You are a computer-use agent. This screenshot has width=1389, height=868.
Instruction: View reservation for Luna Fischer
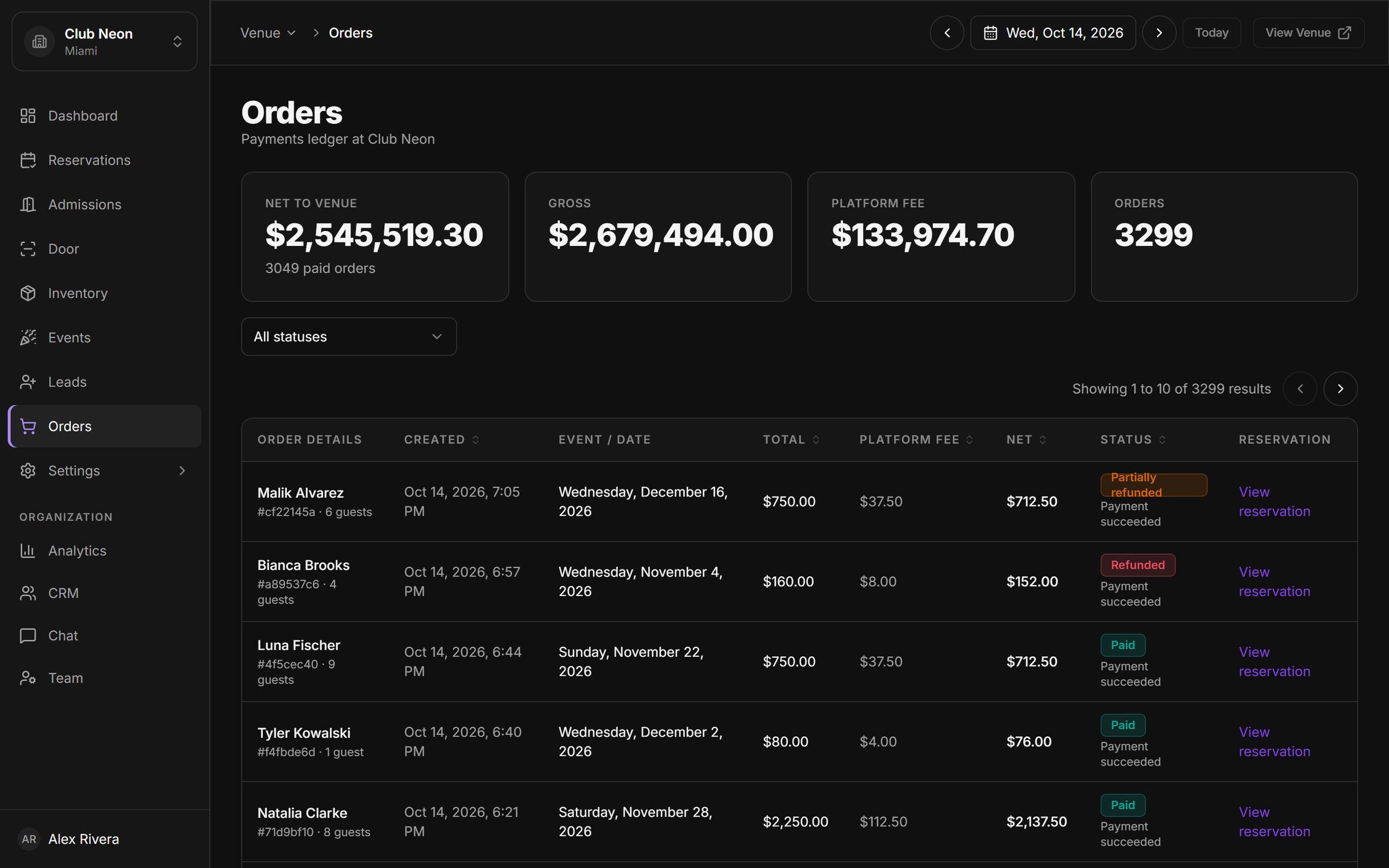click(1274, 661)
